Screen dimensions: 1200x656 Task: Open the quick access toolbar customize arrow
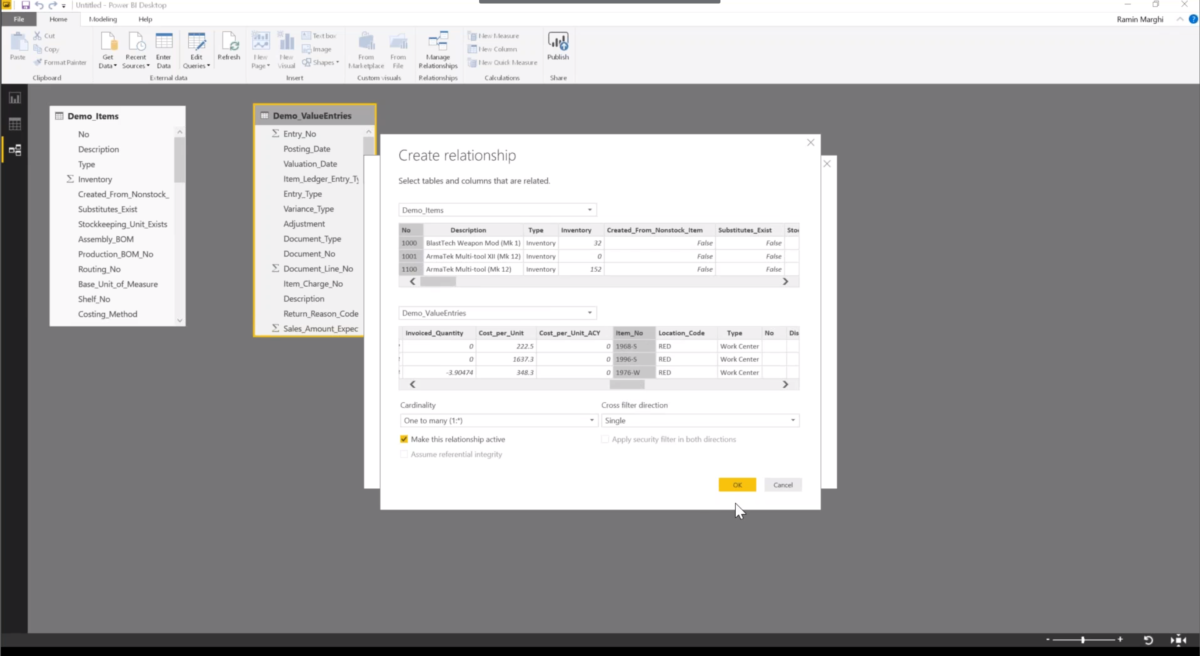pos(63,5)
